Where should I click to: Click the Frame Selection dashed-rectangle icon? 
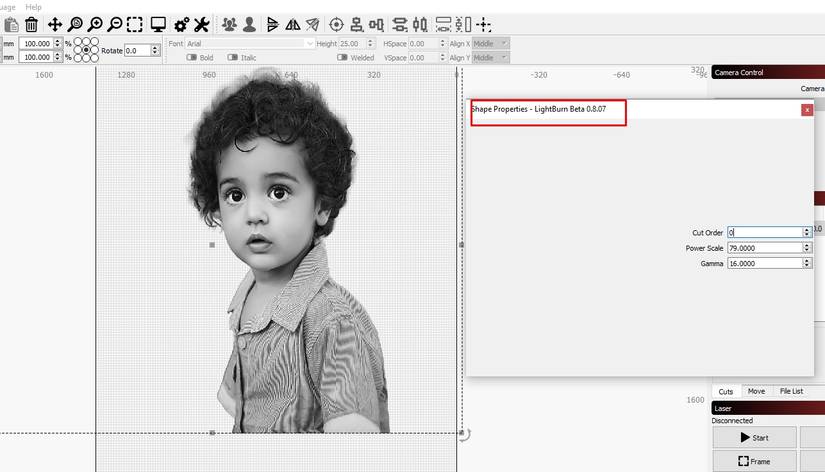click(135, 25)
